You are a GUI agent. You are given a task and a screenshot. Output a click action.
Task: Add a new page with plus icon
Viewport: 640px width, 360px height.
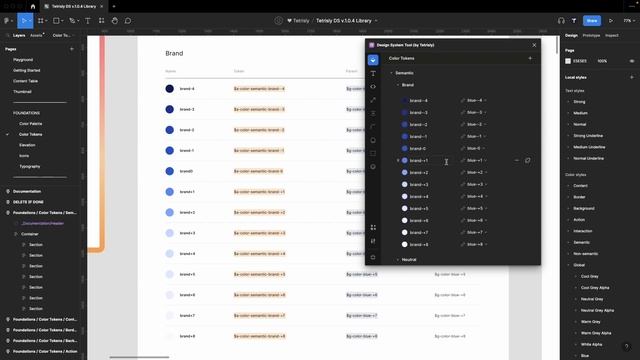[x=72, y=49]
